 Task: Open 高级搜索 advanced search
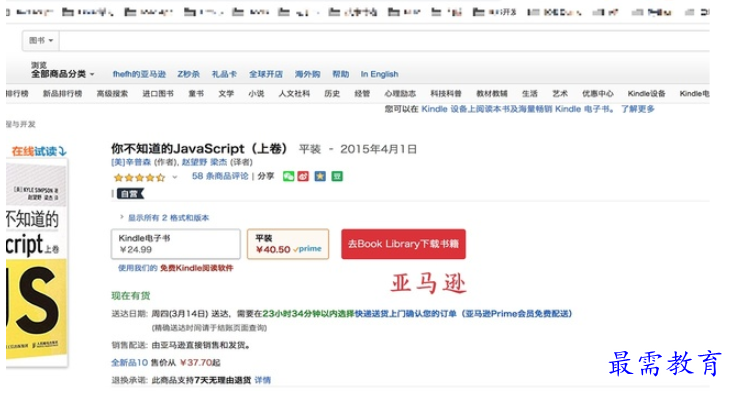pyautogui.click(x=112, y=94)
